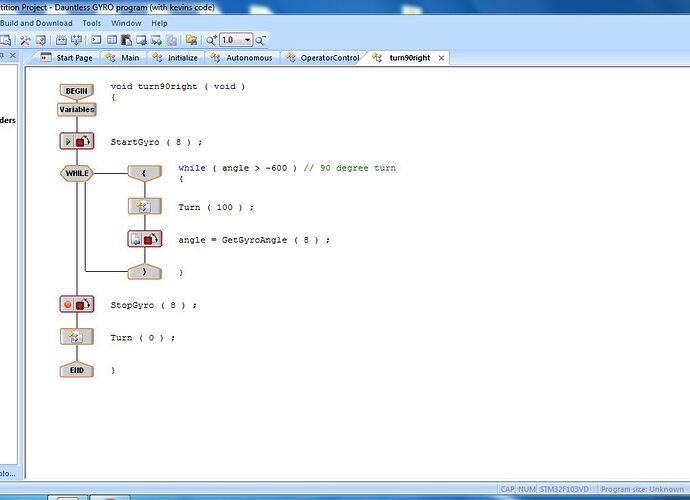The image size is (690, 500).
Task: Open the Window menu
Action: click(126, 23)
